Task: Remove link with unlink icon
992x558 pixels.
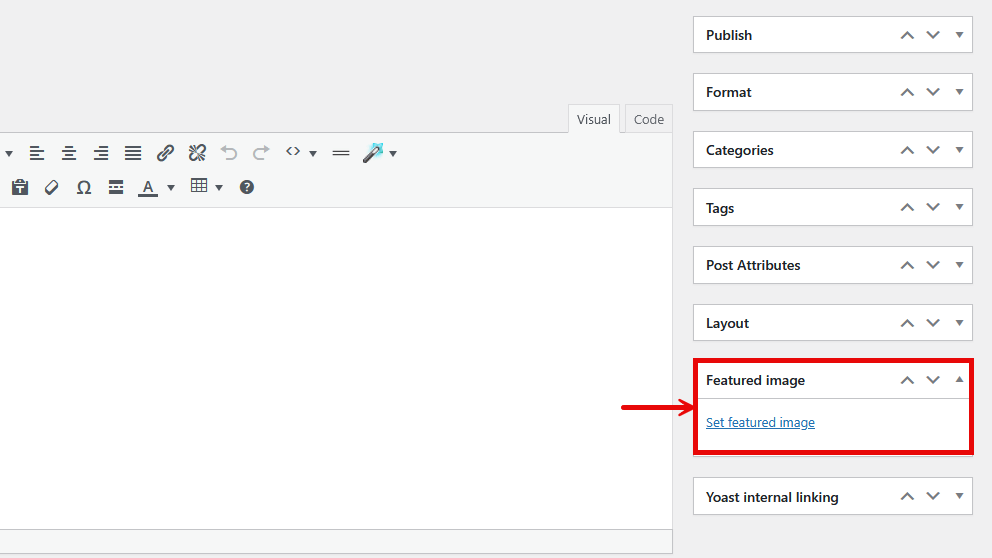Action: pyautogui.click(x=197, y=153)
